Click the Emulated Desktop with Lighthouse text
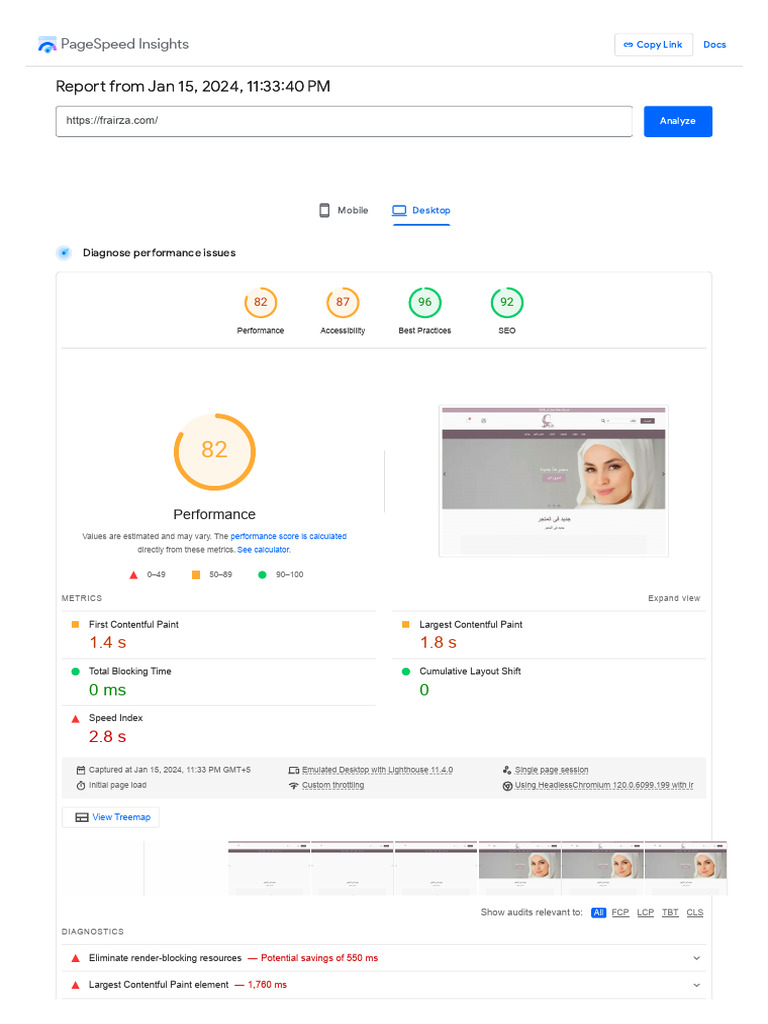The height and width of the screenshot is (1024, 768). [x=377, y=770]
